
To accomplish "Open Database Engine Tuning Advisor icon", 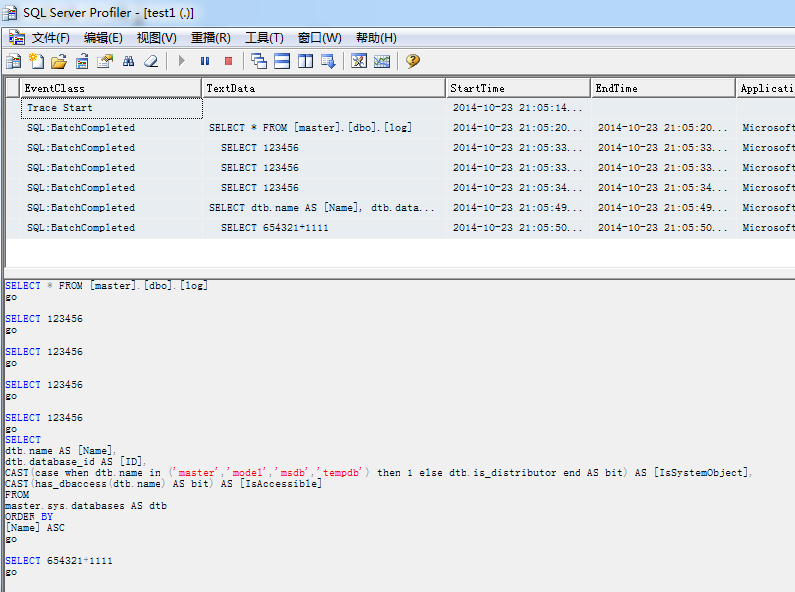I will coord(359,61).
